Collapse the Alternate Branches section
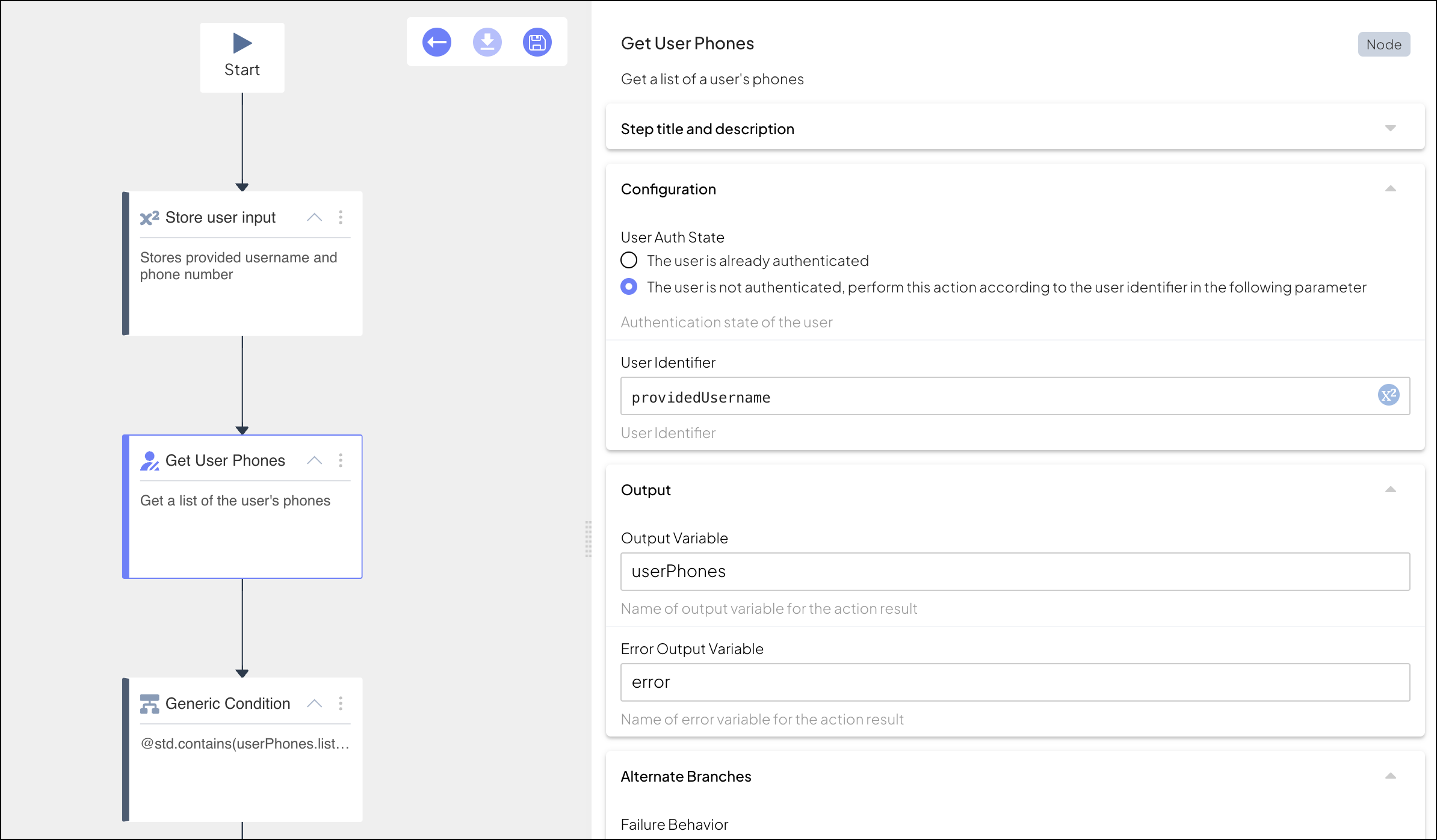Image resolution: width=1437 pixels, height=840 pixels. tap(1390, 776)
